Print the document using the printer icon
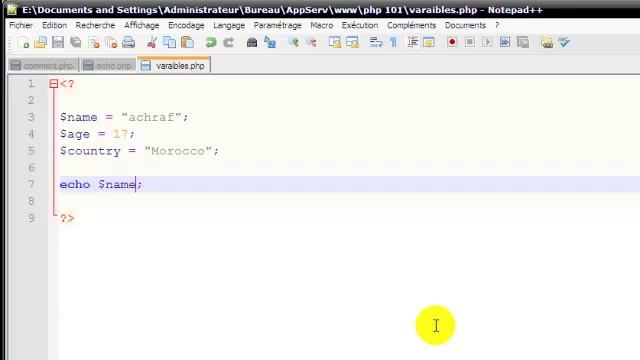Screen dimensions: 640x360 click(129, 42)
